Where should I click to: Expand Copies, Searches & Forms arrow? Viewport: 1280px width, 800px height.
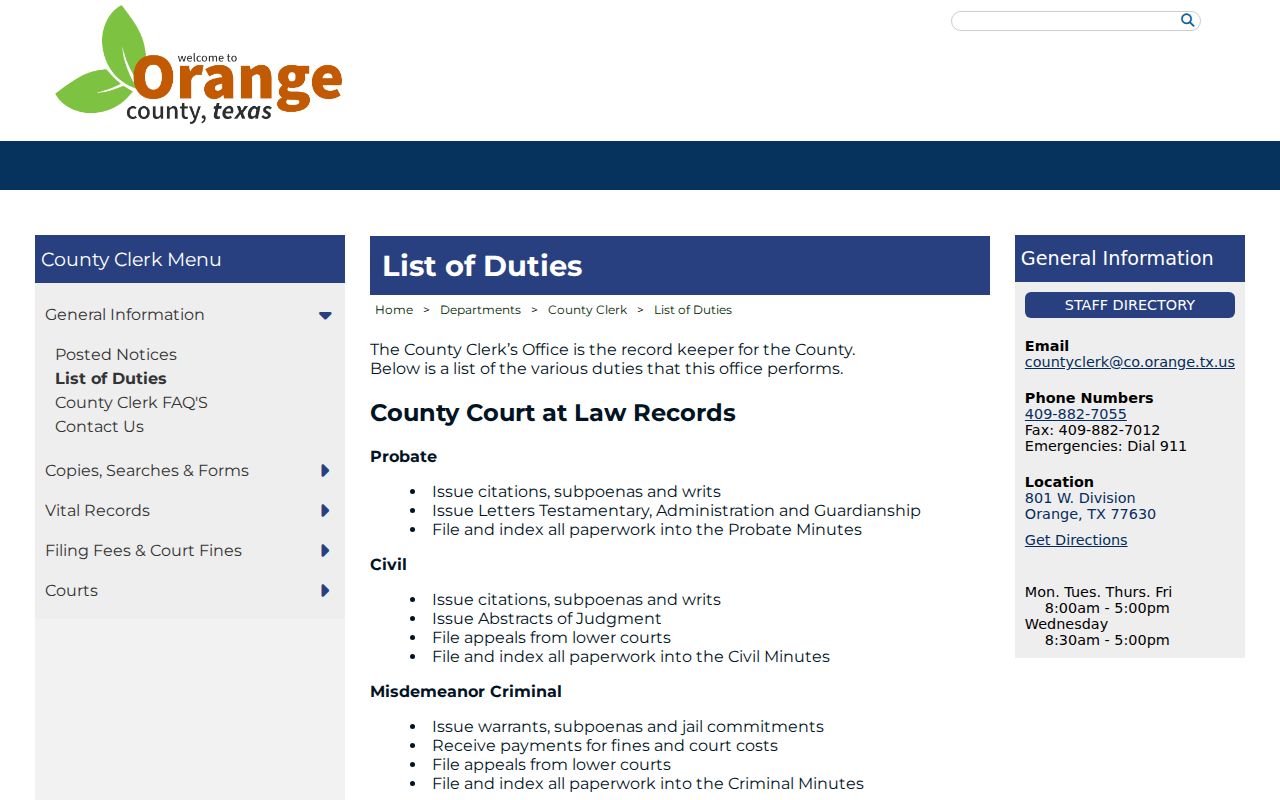[x=325, y=470]
